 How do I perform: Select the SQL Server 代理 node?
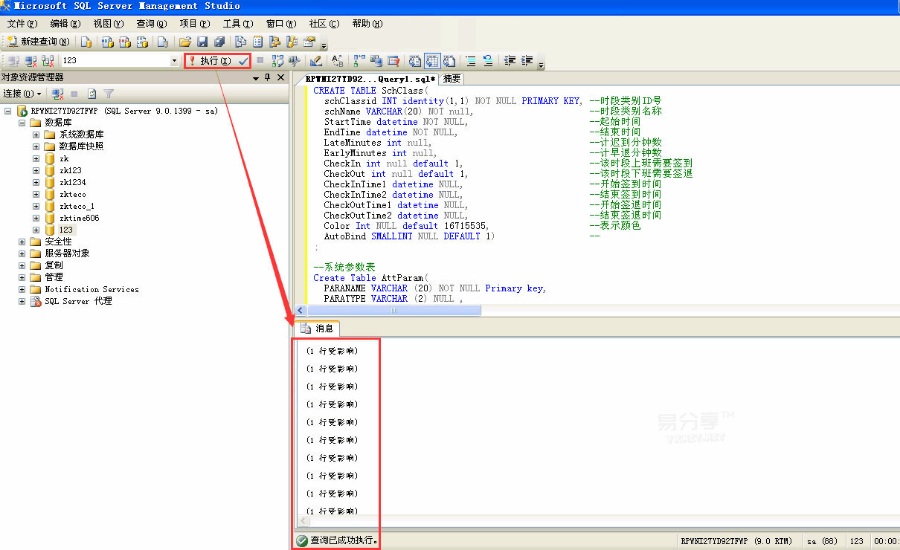coord(79,301)
